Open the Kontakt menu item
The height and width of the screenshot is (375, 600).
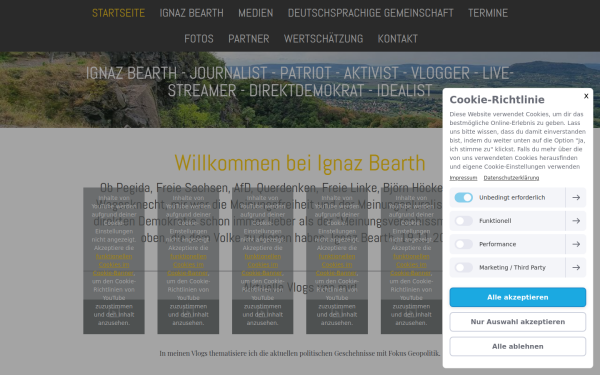pos(398,39)
